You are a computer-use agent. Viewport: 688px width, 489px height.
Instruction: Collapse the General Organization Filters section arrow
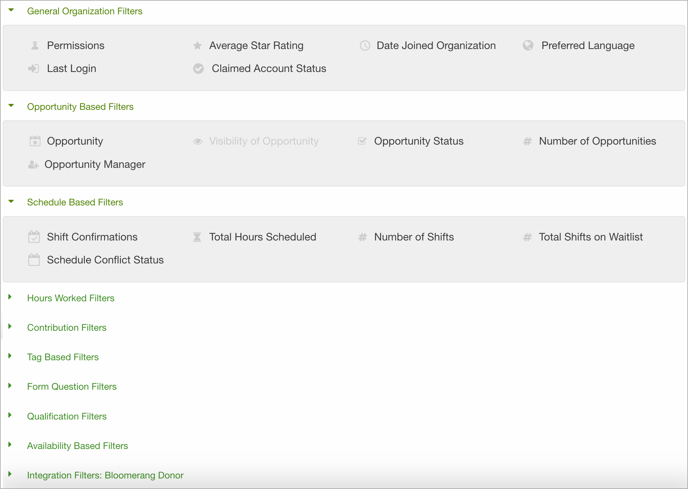(x=11, y=10)
